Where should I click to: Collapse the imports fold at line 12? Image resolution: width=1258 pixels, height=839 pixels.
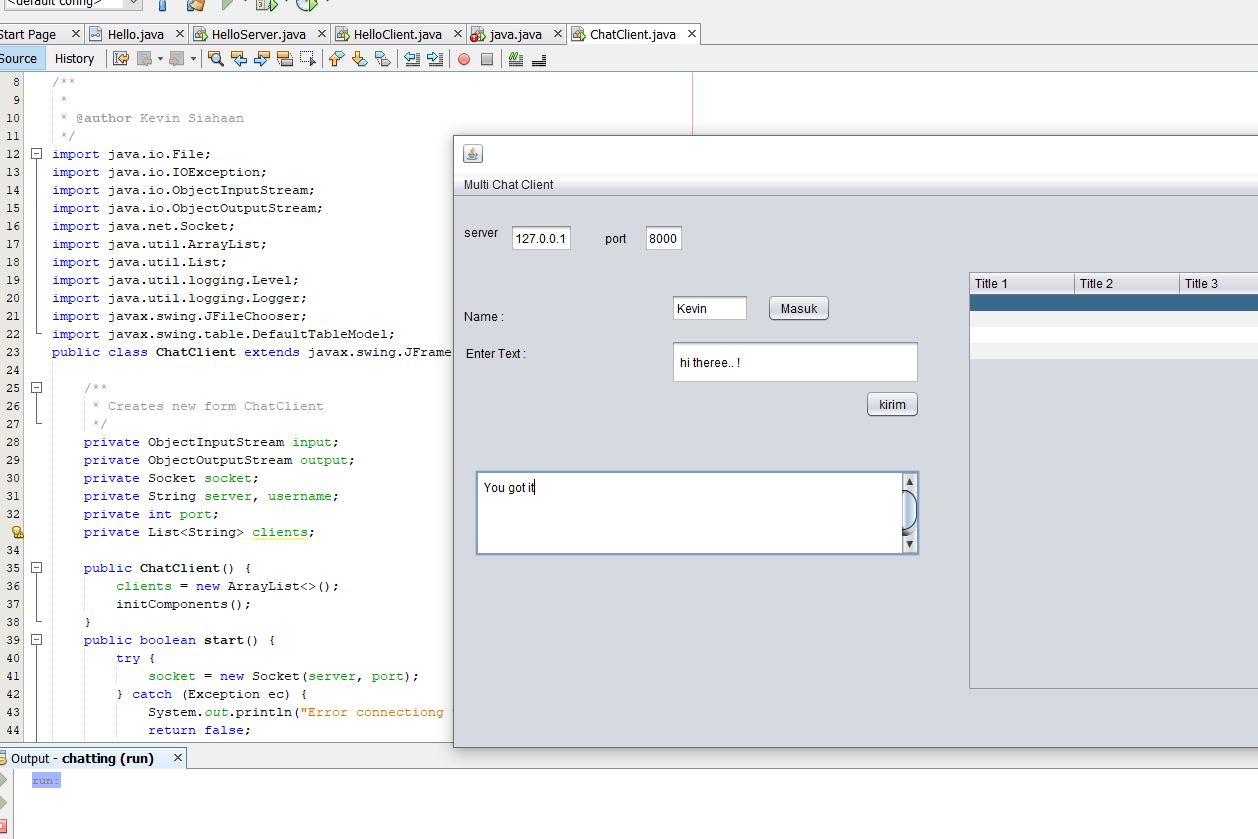pyautogui.click(x=36, y=154)
